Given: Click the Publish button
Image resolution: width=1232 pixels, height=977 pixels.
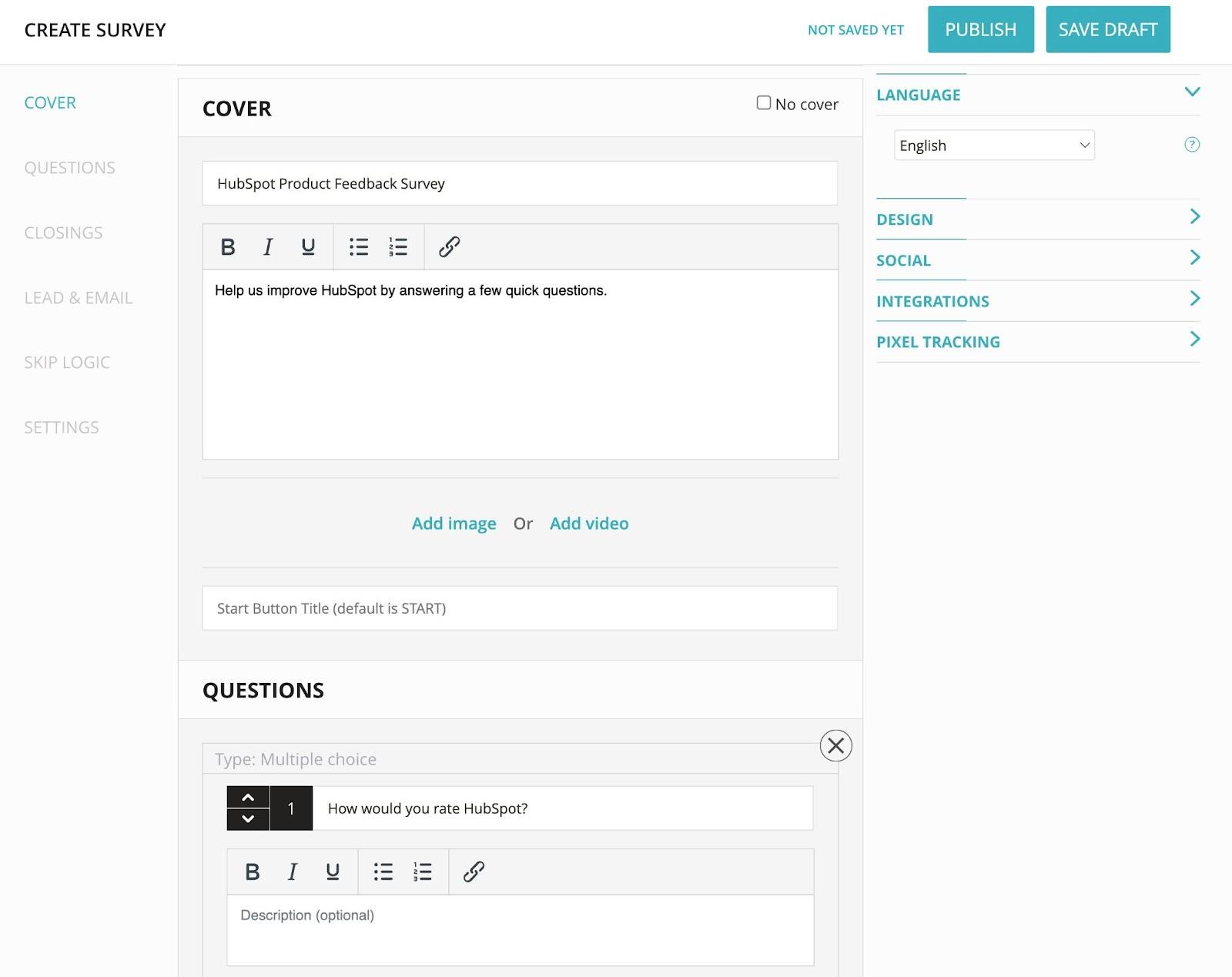Looking at the screenshot, I should tap(981, 29).
